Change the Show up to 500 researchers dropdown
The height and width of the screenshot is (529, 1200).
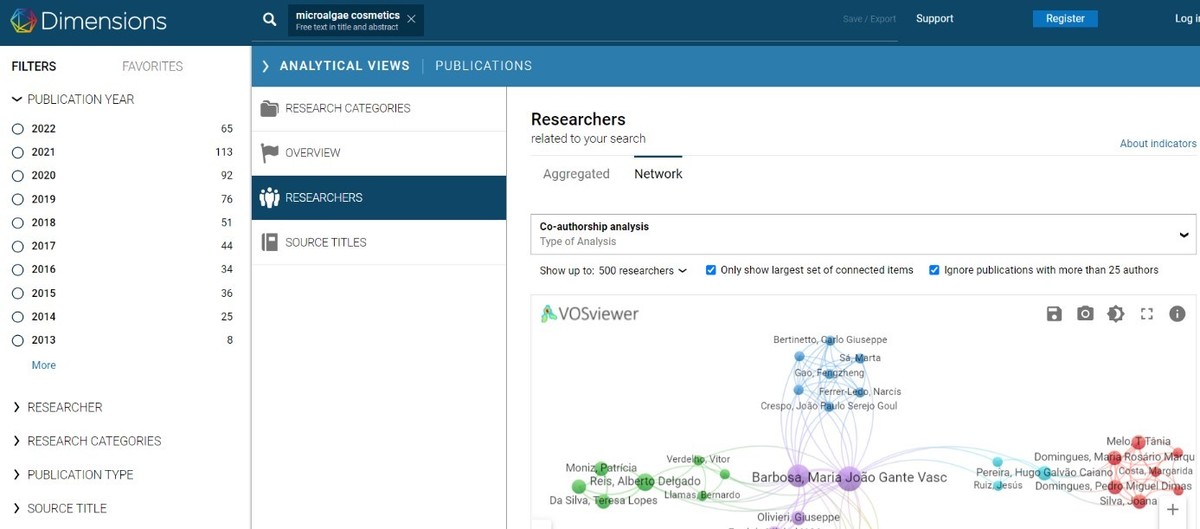click(642, 271)
